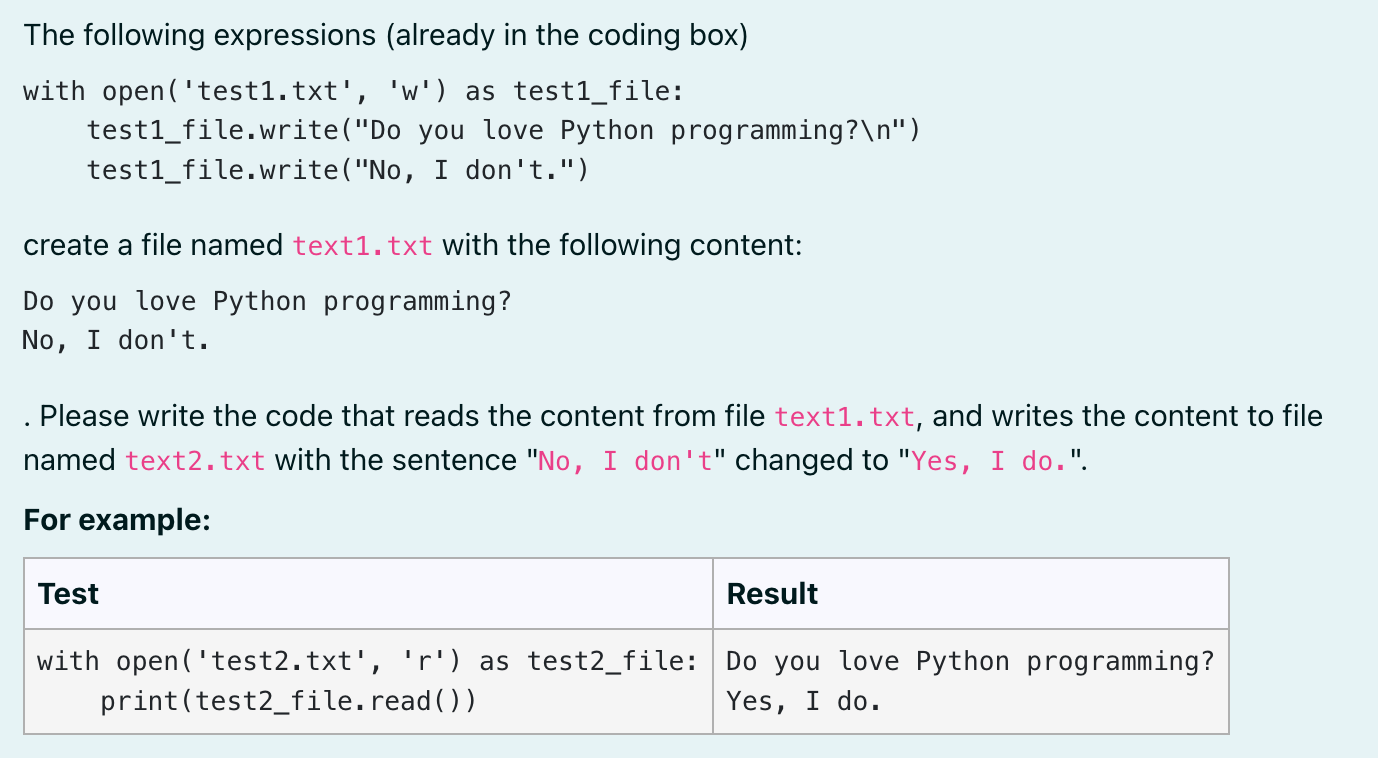Click the "For example:" bold heading
This screenshot has height=758, width=1378.
117,520
